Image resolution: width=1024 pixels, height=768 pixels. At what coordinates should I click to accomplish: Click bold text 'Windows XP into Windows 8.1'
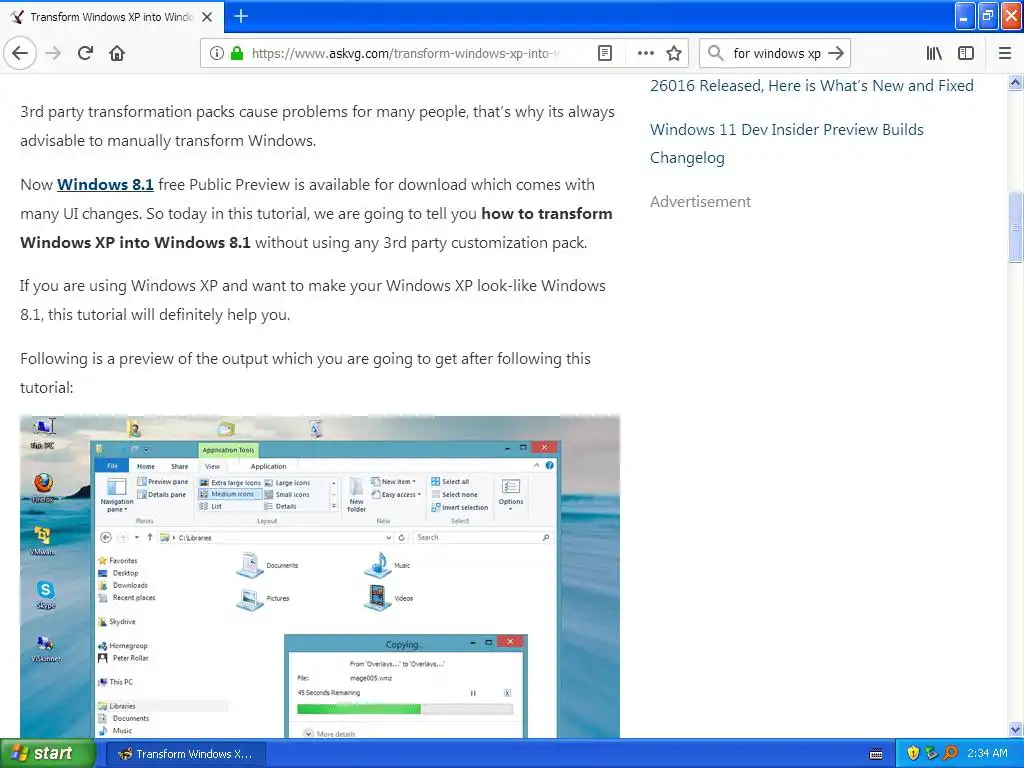135,242
